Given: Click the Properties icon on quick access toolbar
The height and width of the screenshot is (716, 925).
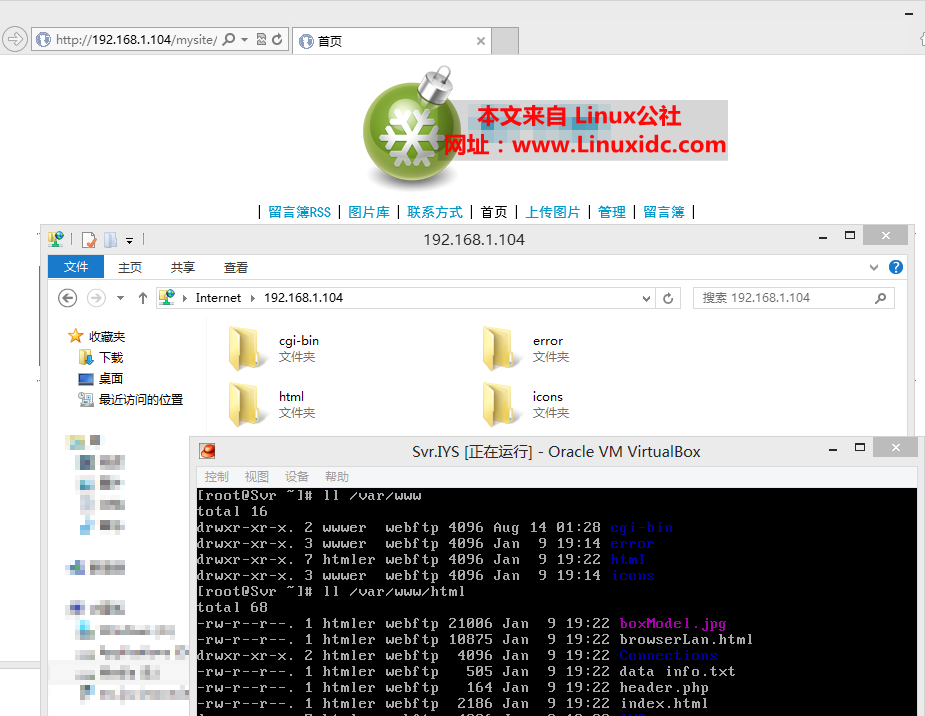Looking at the screenshot, I should (89, 239).
